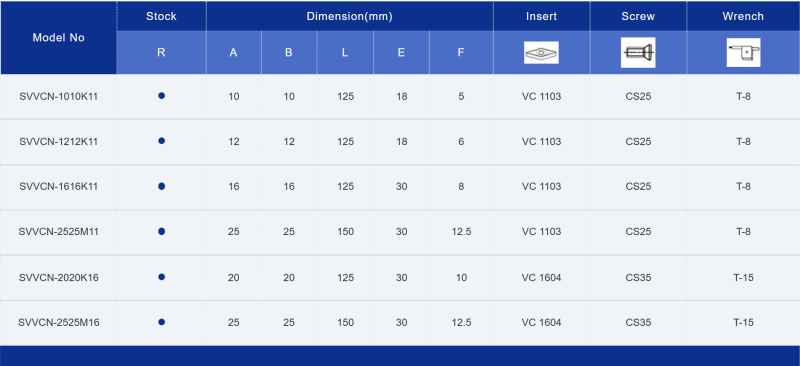Click stock dot for SVVCN-2020K16
The image size is (800, 366).
pyautogui.click(x=161, y=277)
